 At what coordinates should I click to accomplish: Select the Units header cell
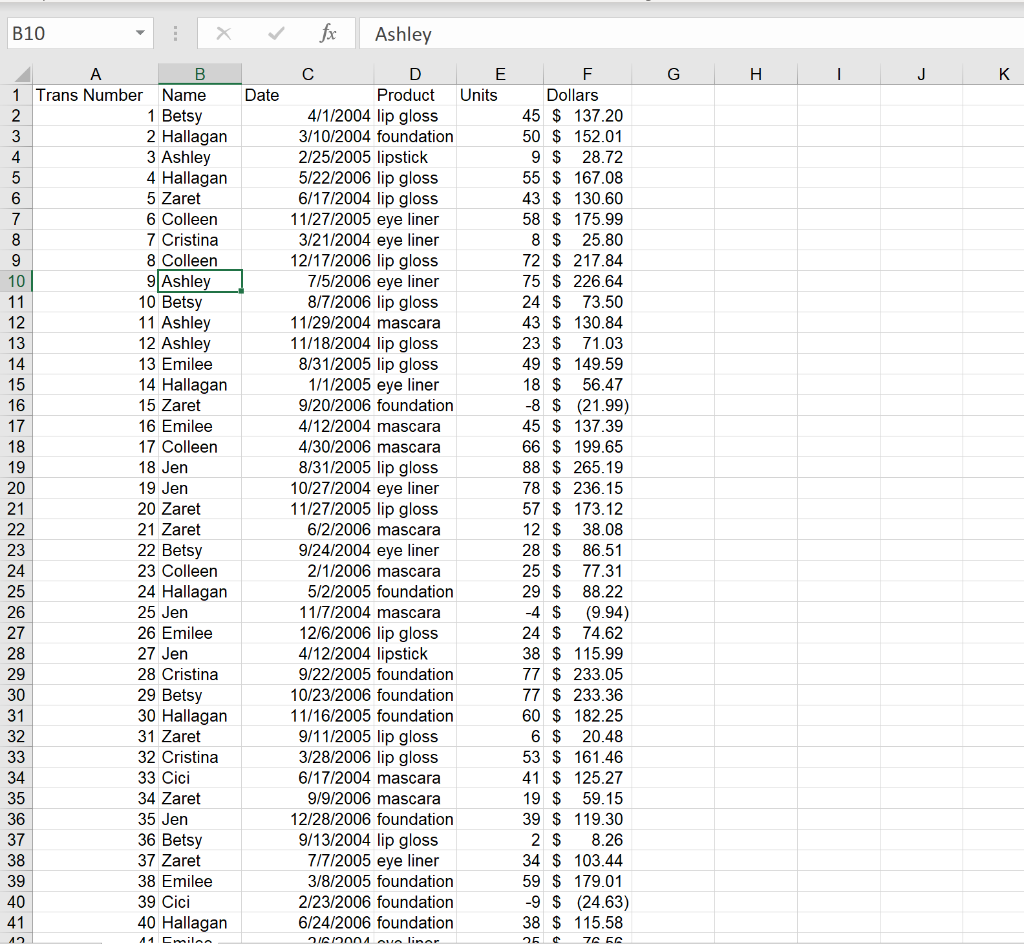(x=500, y=95)
